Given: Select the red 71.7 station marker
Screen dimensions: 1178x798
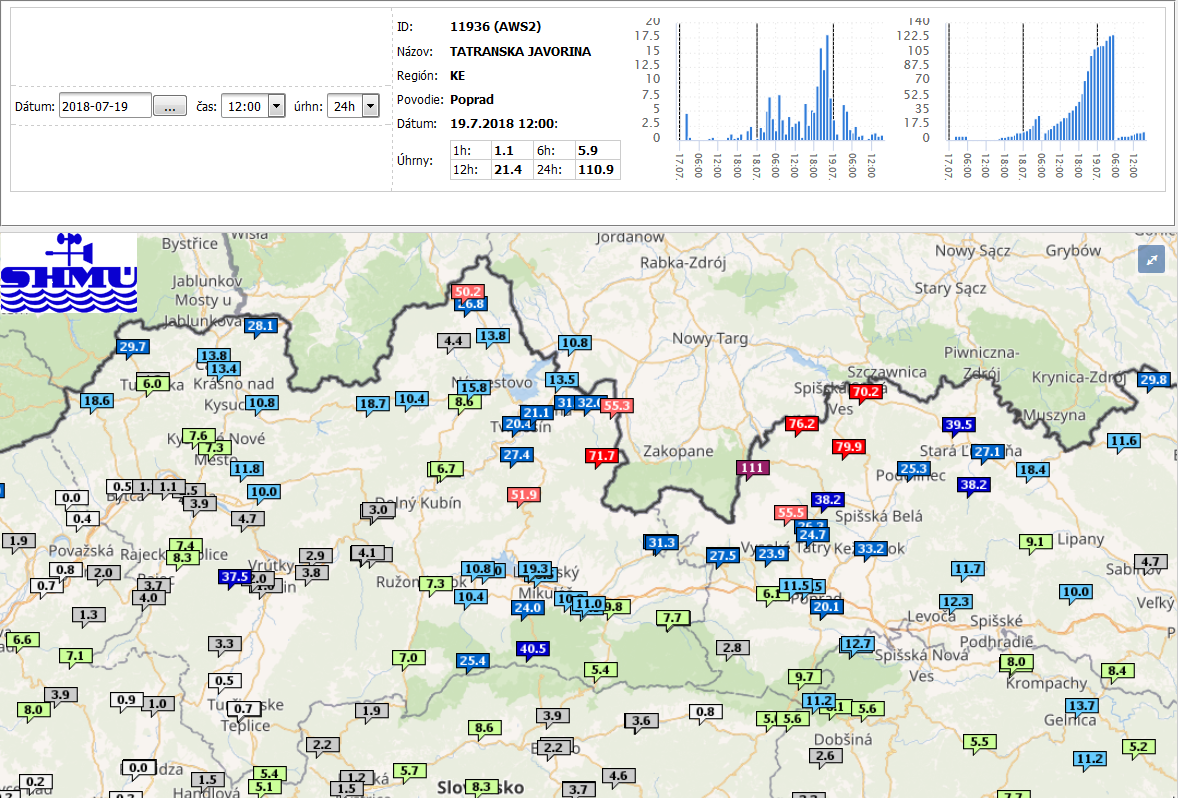Looking at the screenshot, I should click(601, 456).
